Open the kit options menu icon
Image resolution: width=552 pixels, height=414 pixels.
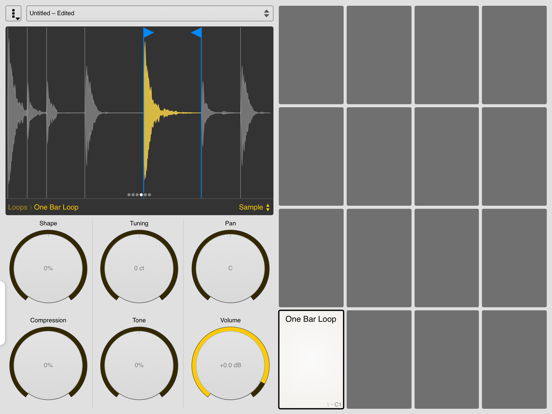[x=14, y=13]
